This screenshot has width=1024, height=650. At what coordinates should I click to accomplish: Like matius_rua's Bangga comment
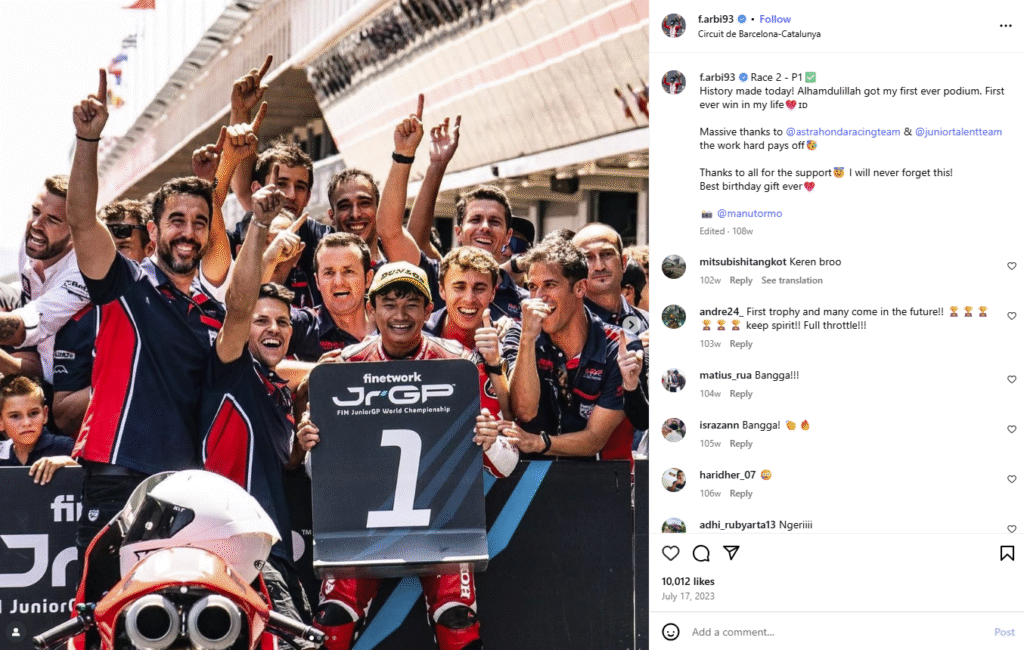pyautogui.click(x=1011, y=379)
